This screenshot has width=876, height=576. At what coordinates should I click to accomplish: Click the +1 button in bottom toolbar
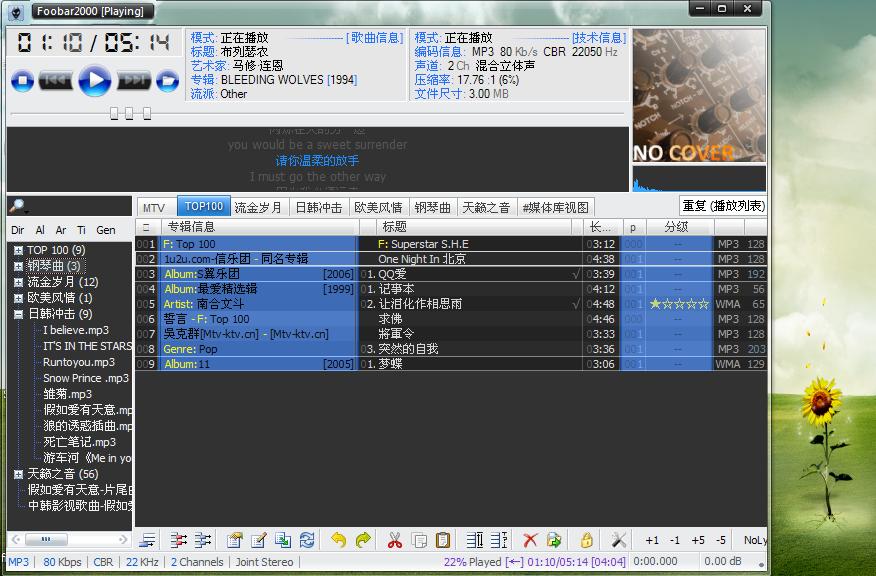pos(651,540)
